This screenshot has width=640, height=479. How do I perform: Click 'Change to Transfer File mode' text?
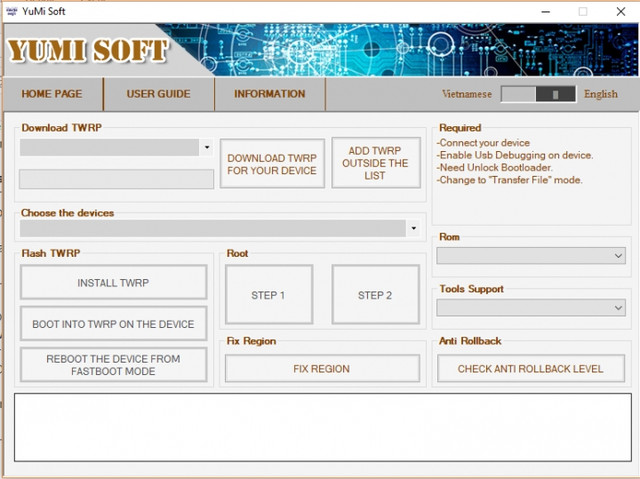pos(510,180)
